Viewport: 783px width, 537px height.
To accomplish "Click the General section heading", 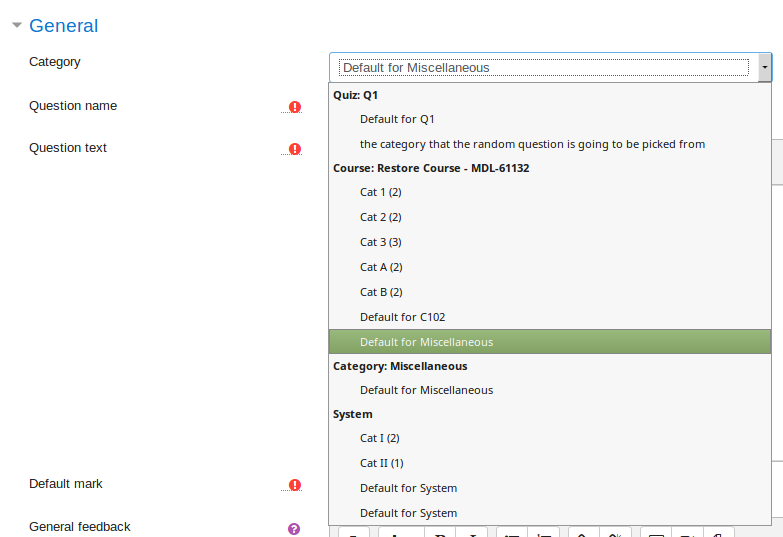I will point(63,25).
